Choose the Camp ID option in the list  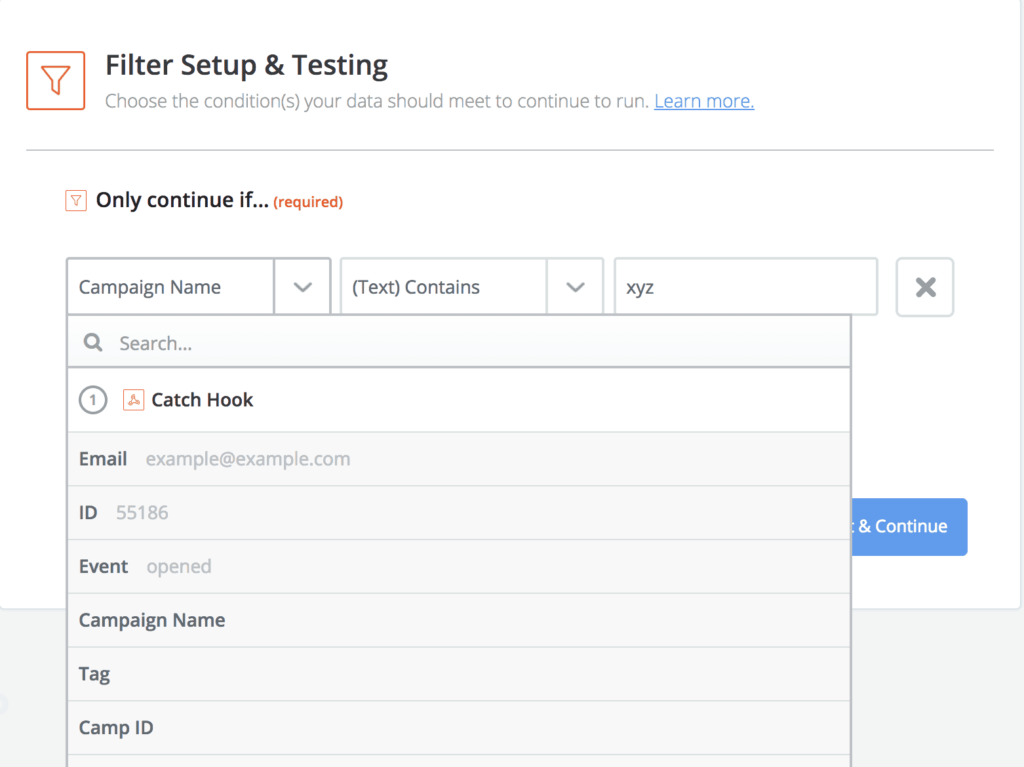point(459,728)
